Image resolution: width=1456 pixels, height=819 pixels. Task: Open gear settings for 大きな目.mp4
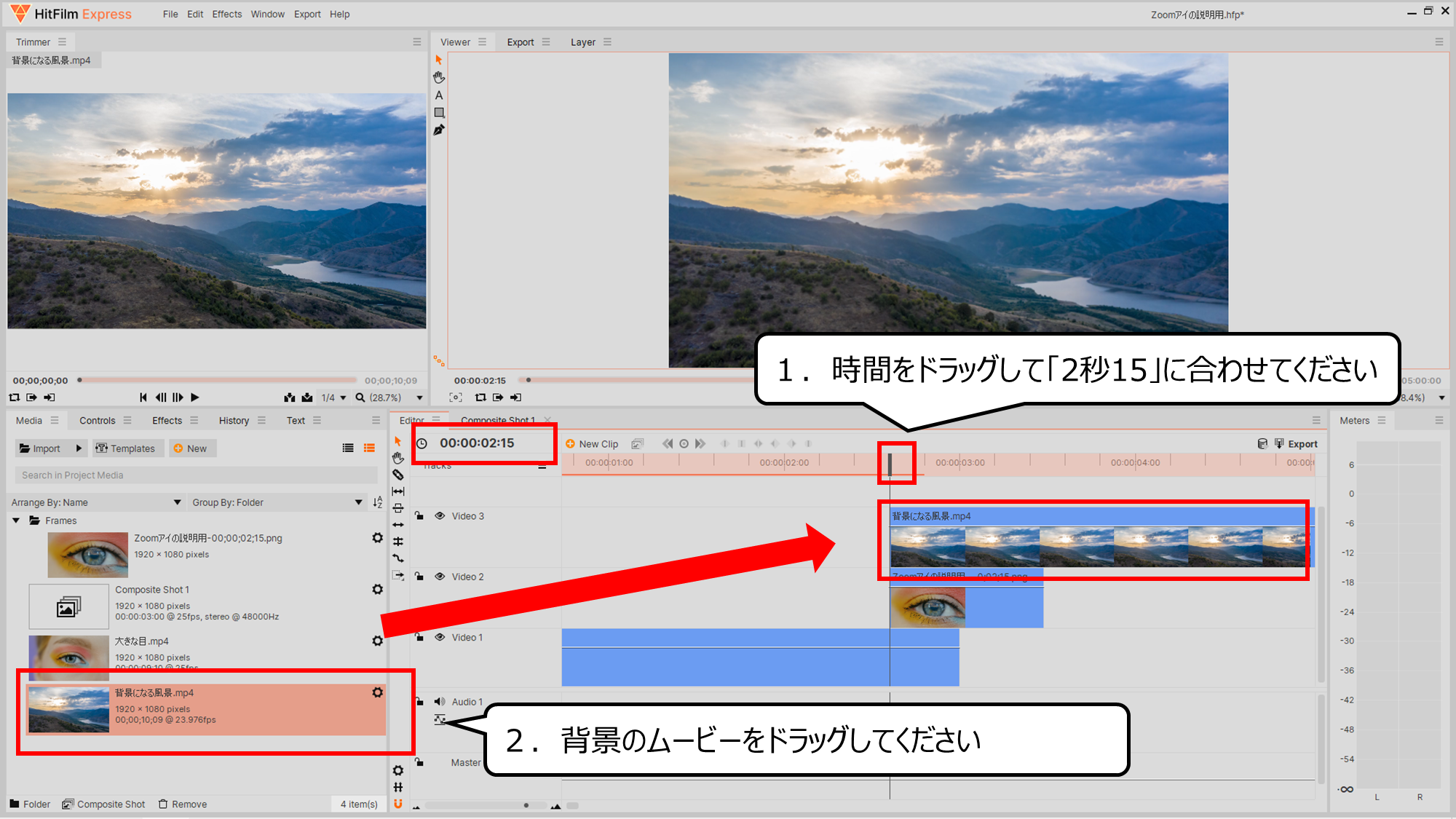(x=377, y=641)
